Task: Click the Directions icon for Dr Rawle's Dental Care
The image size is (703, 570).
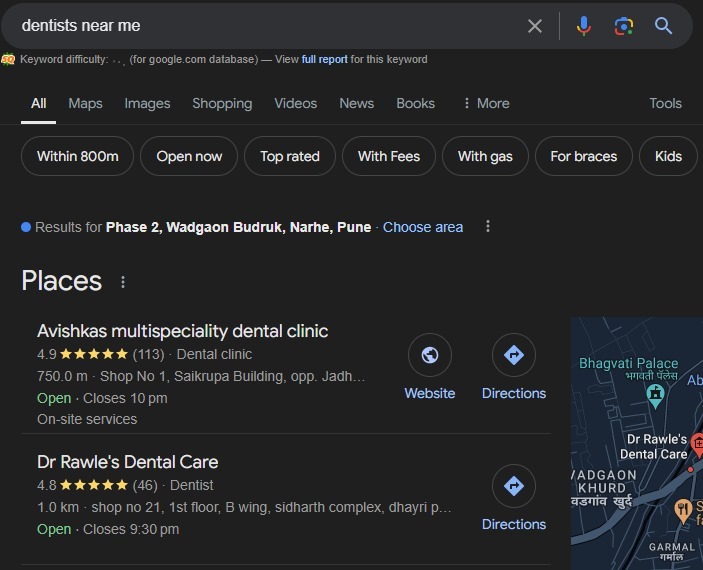Action: click(514, 486)
